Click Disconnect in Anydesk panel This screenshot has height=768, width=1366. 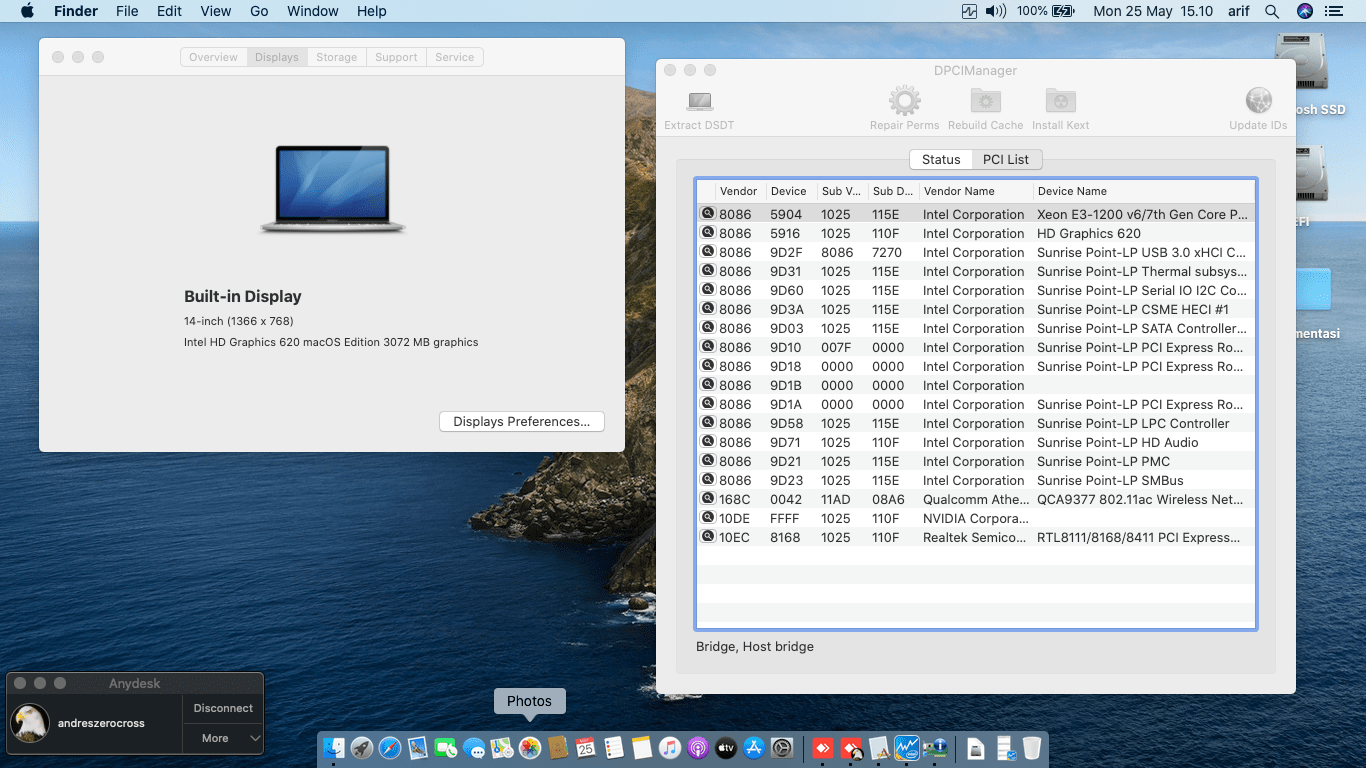point(223,708)
